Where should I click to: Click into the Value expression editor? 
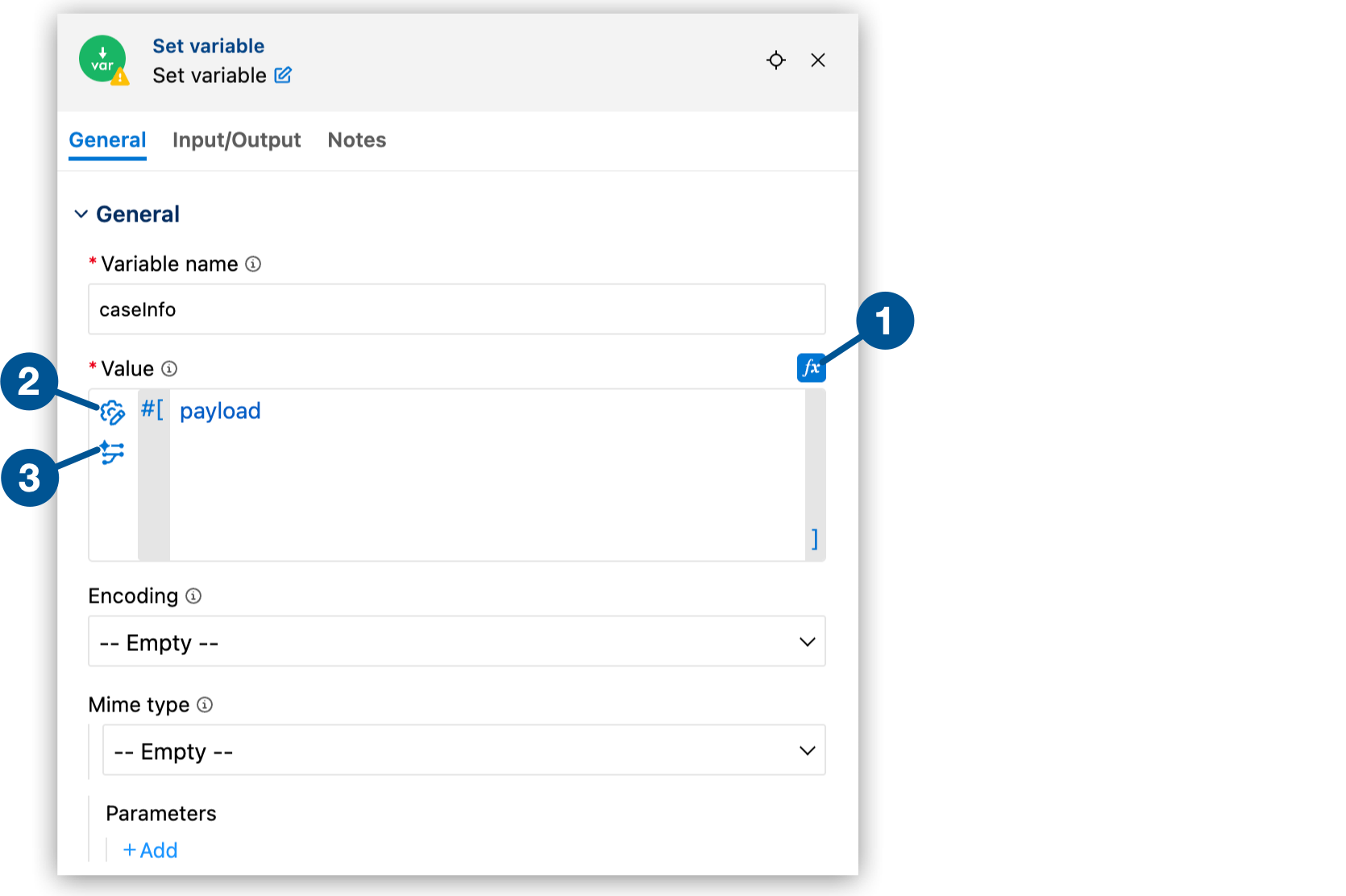point(484,475)
